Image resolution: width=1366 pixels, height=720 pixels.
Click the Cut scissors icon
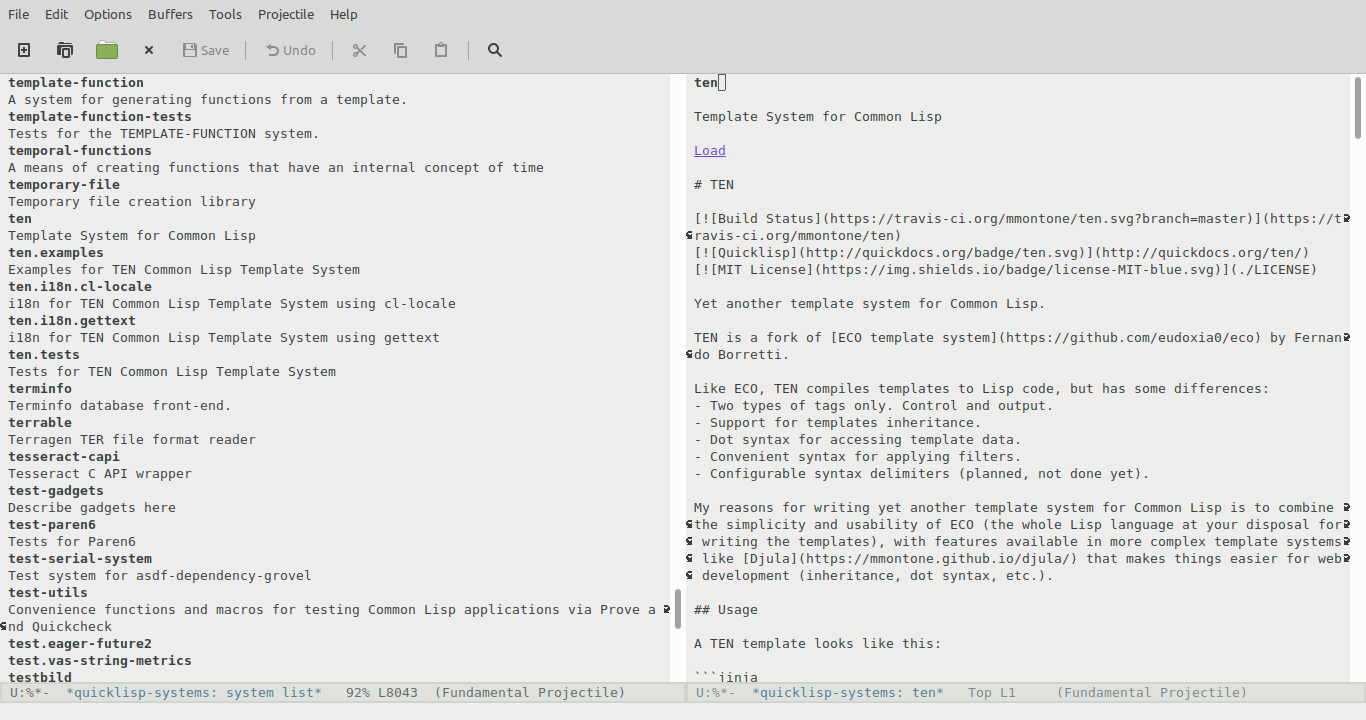360,50
